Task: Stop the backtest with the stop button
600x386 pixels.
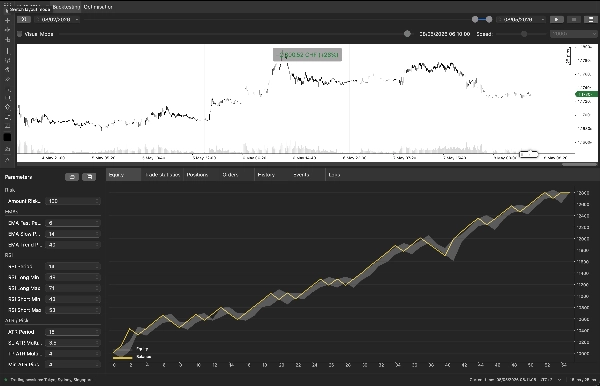Action: coord(574,20)
